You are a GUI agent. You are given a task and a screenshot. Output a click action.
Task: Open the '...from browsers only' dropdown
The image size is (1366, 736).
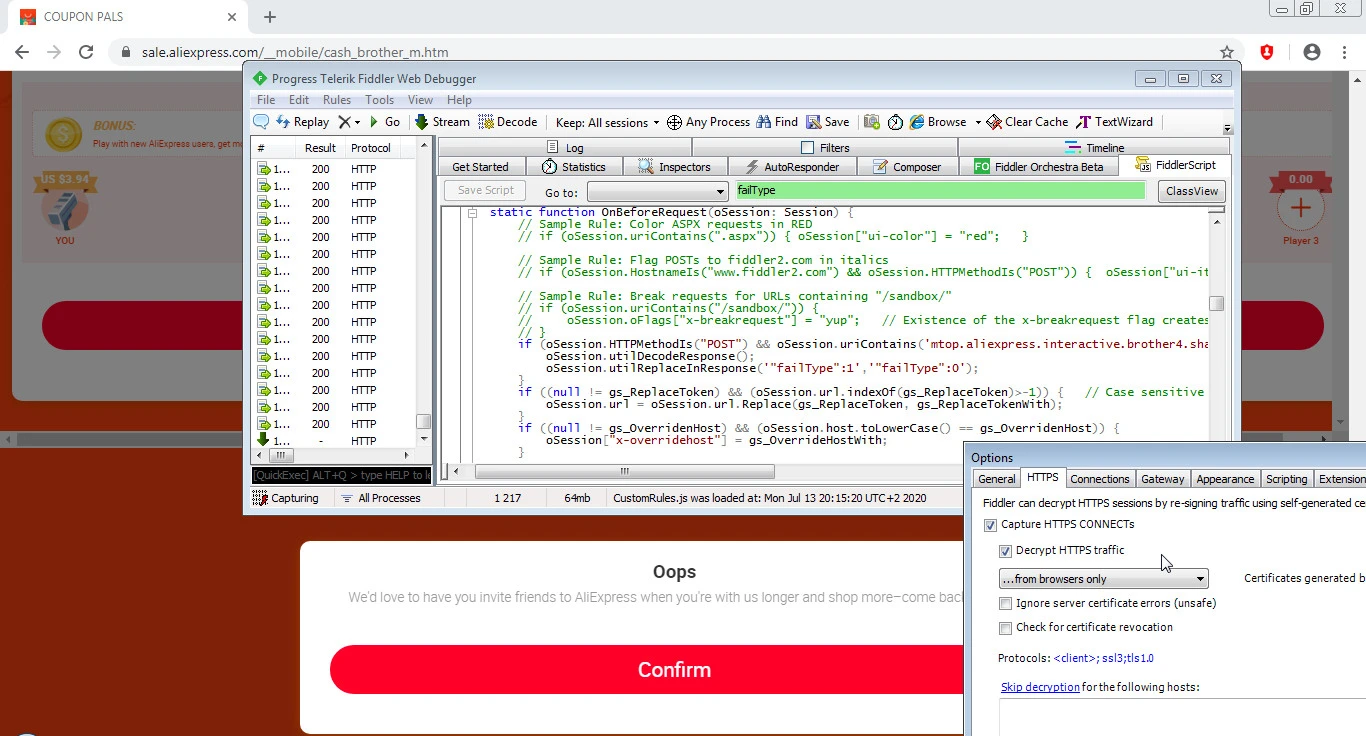point(1103,579)
